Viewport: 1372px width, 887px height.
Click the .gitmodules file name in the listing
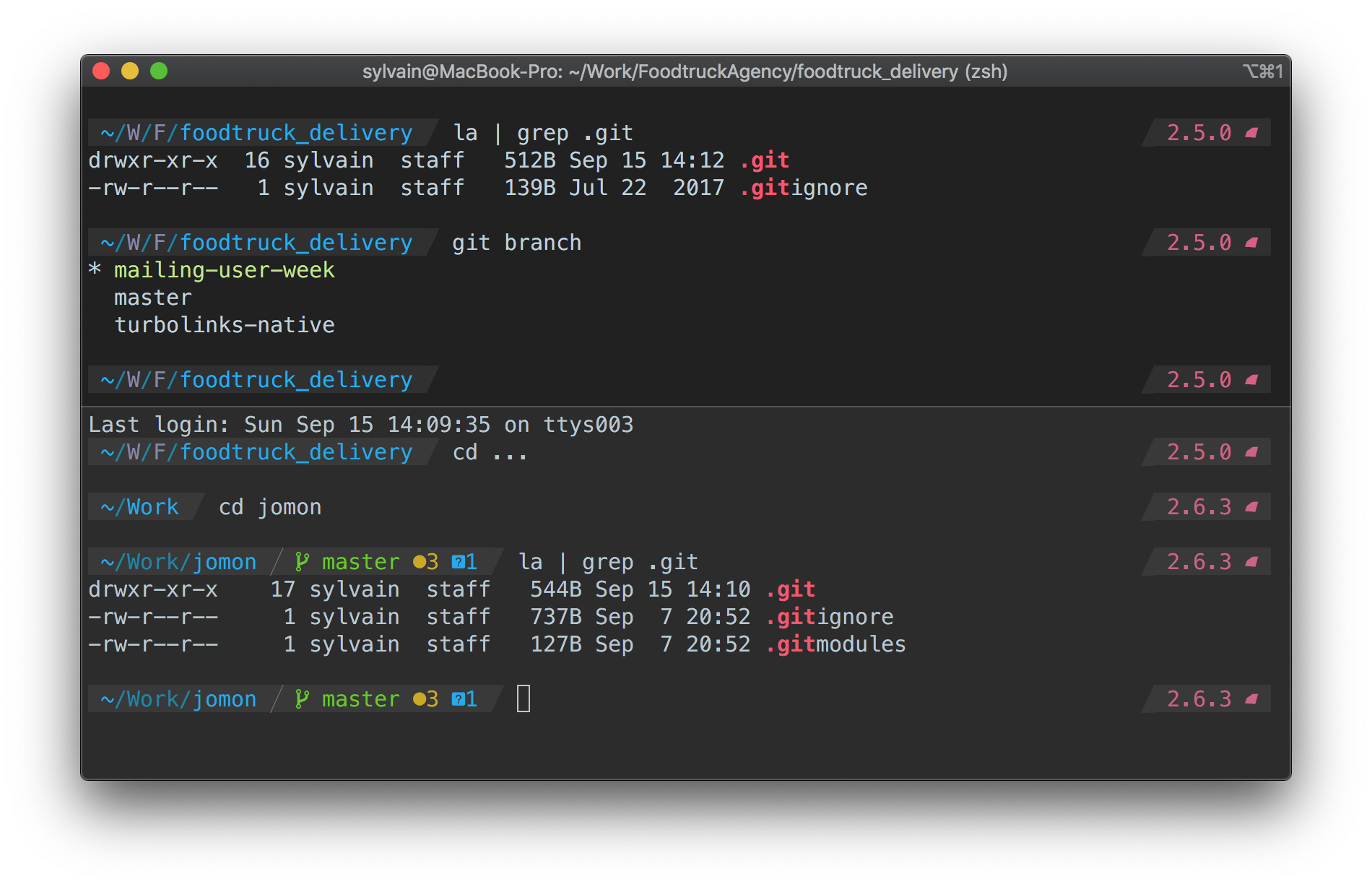[x=835, y=644]
